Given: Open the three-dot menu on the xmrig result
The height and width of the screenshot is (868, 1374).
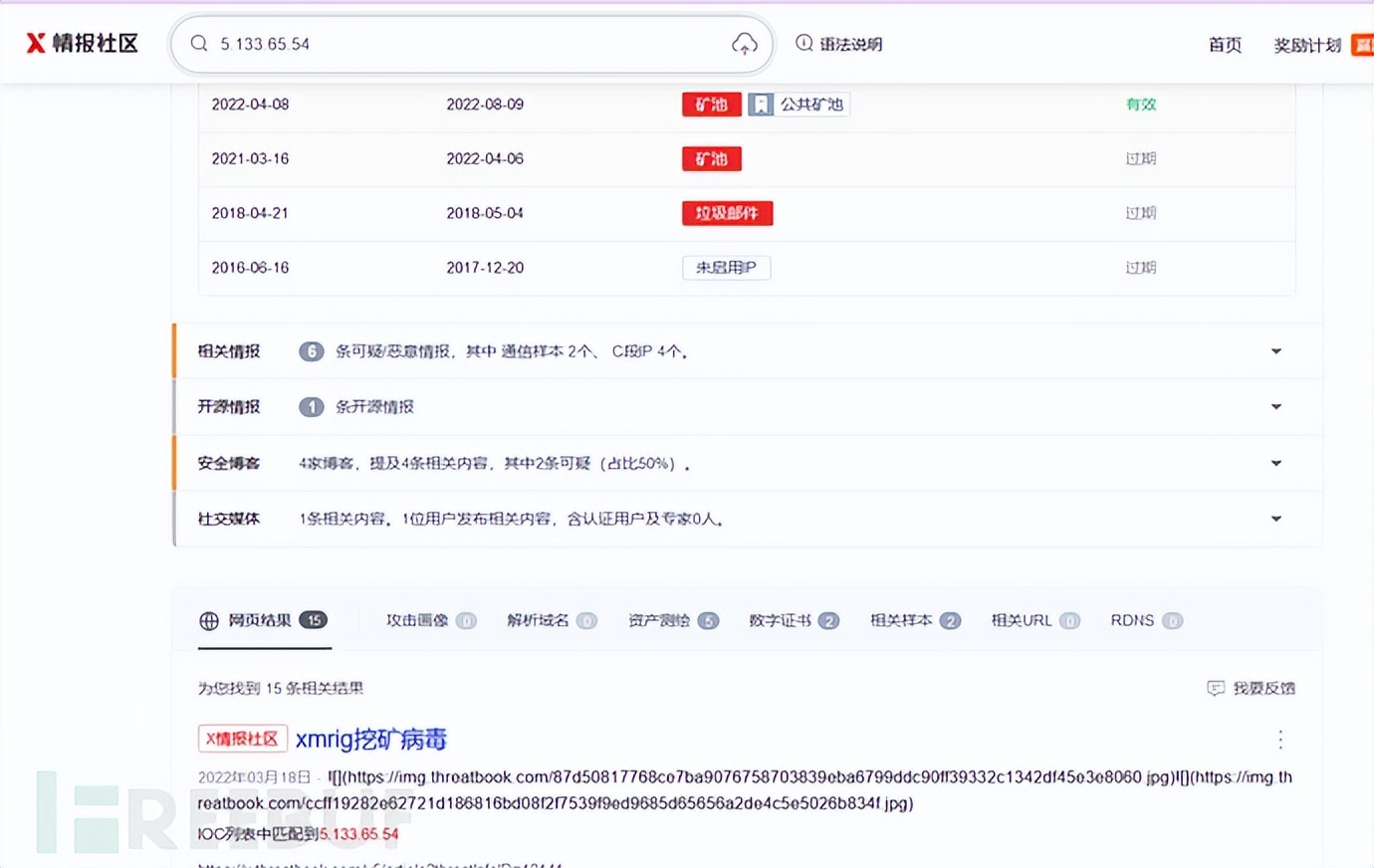Looking at the screenshot, I should coord(1279,740).
